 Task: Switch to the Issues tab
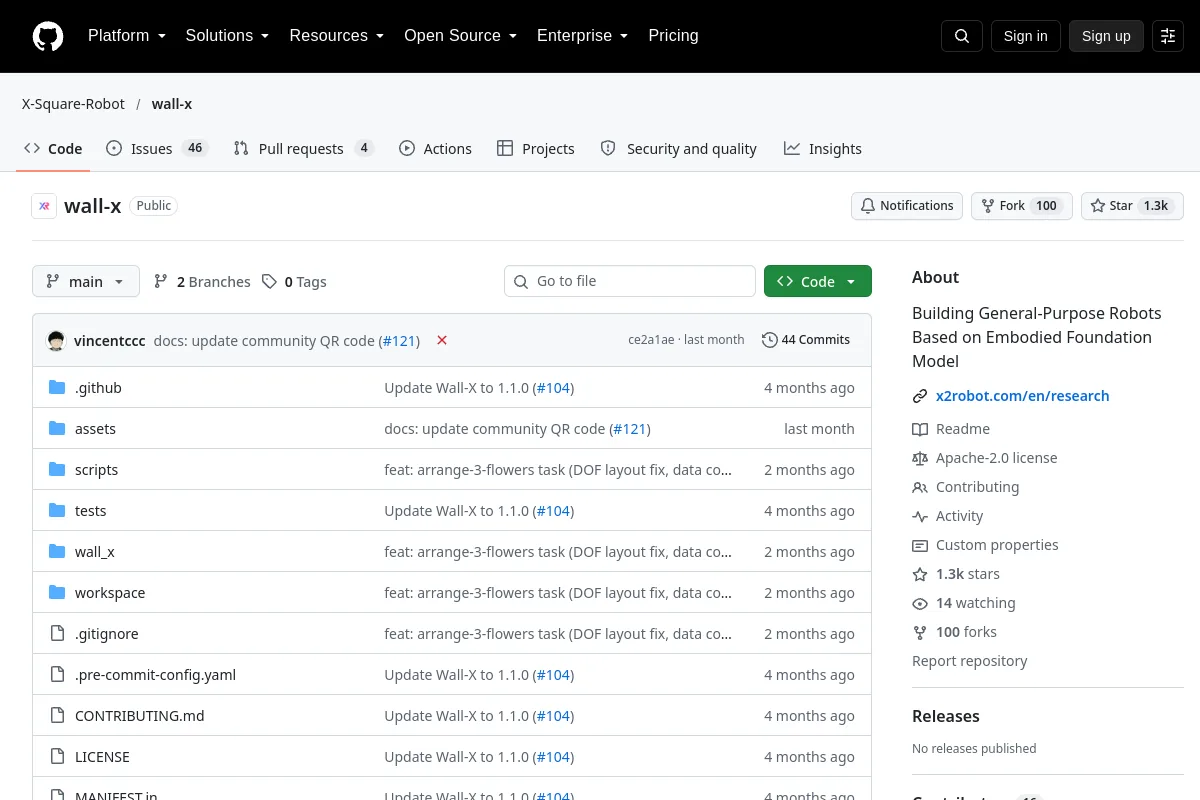[x=156, y=148]
